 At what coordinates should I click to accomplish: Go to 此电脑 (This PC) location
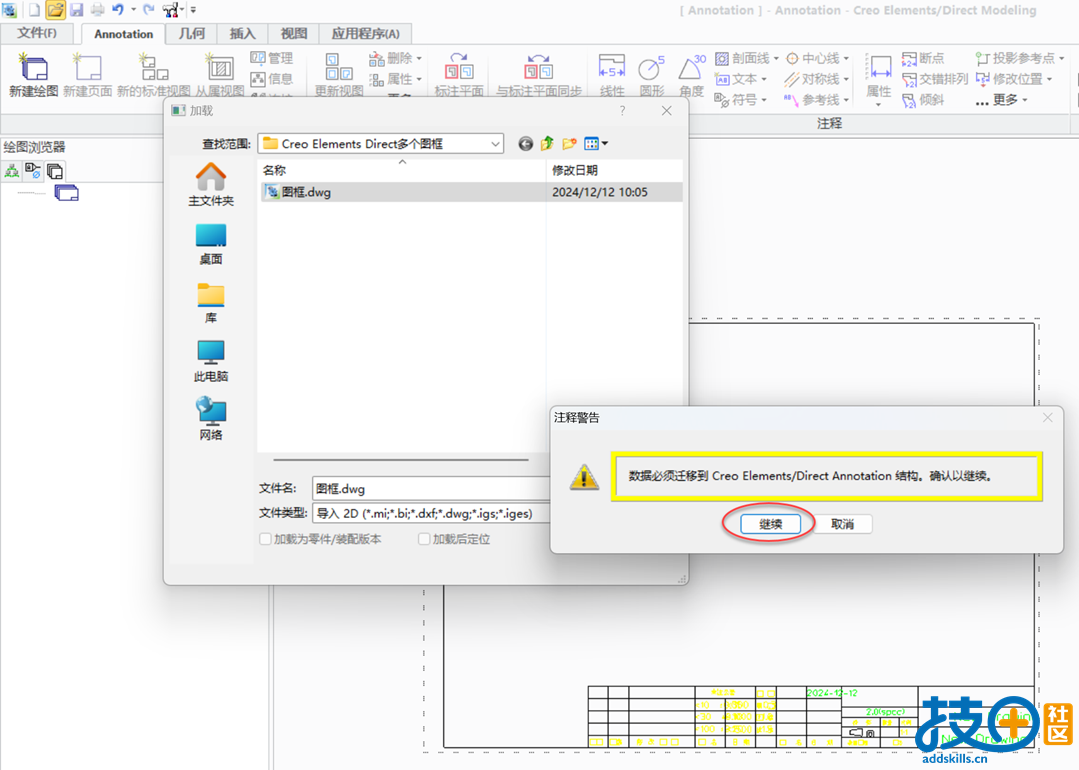coord(211,361)
